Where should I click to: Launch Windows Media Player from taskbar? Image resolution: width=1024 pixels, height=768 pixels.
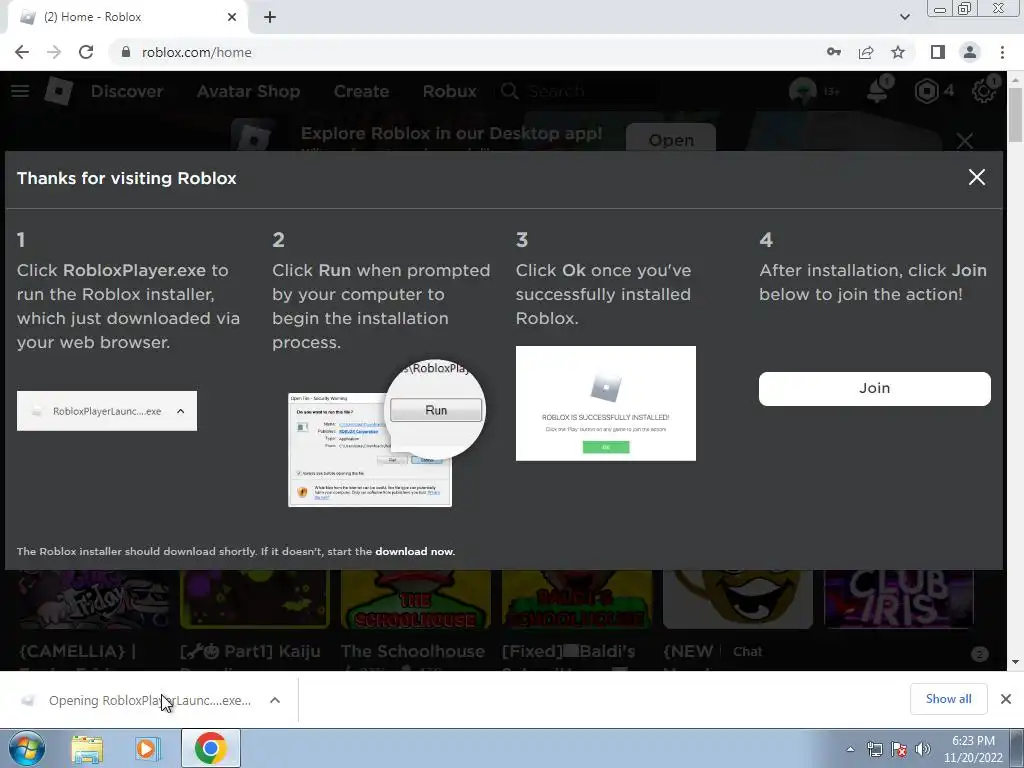[x=148, y=748]
